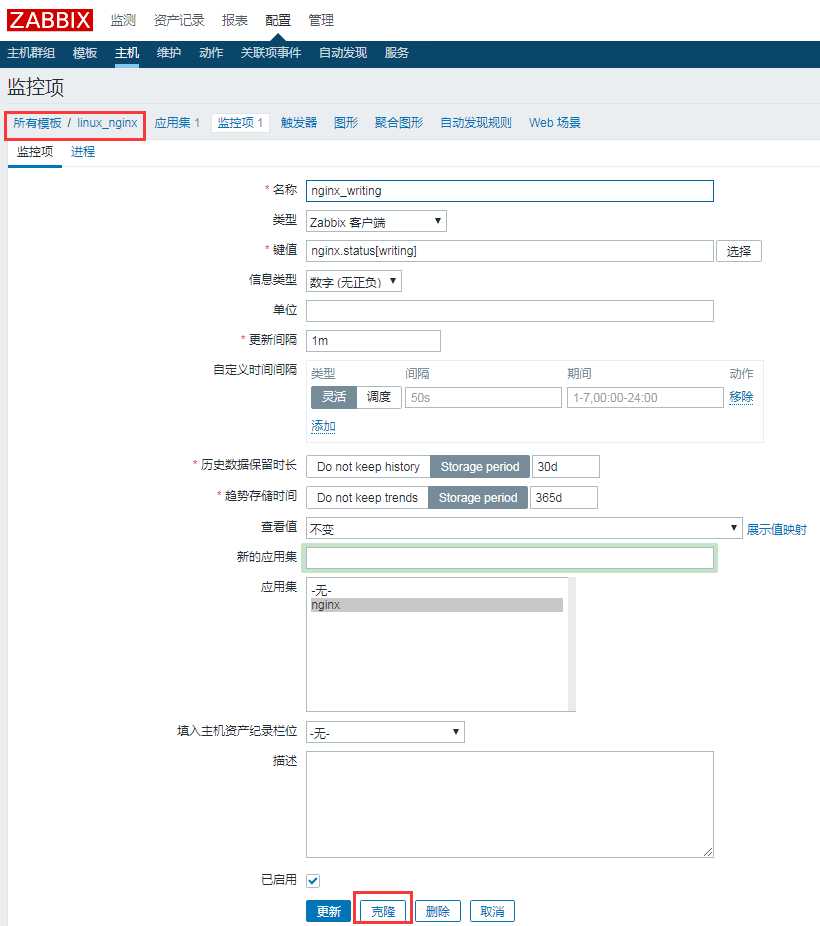Switch to 监控项 tab
This screenshot has width=820, height=926.
[35, 152]
